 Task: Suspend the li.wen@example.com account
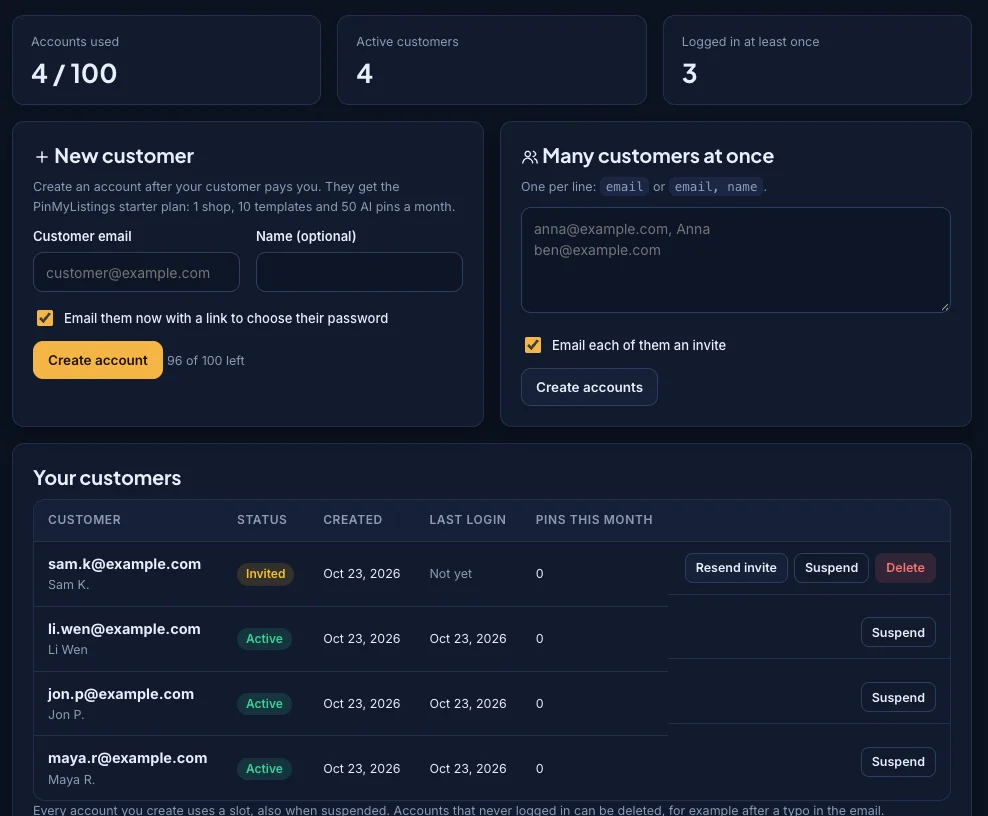(x=898, y=632)
